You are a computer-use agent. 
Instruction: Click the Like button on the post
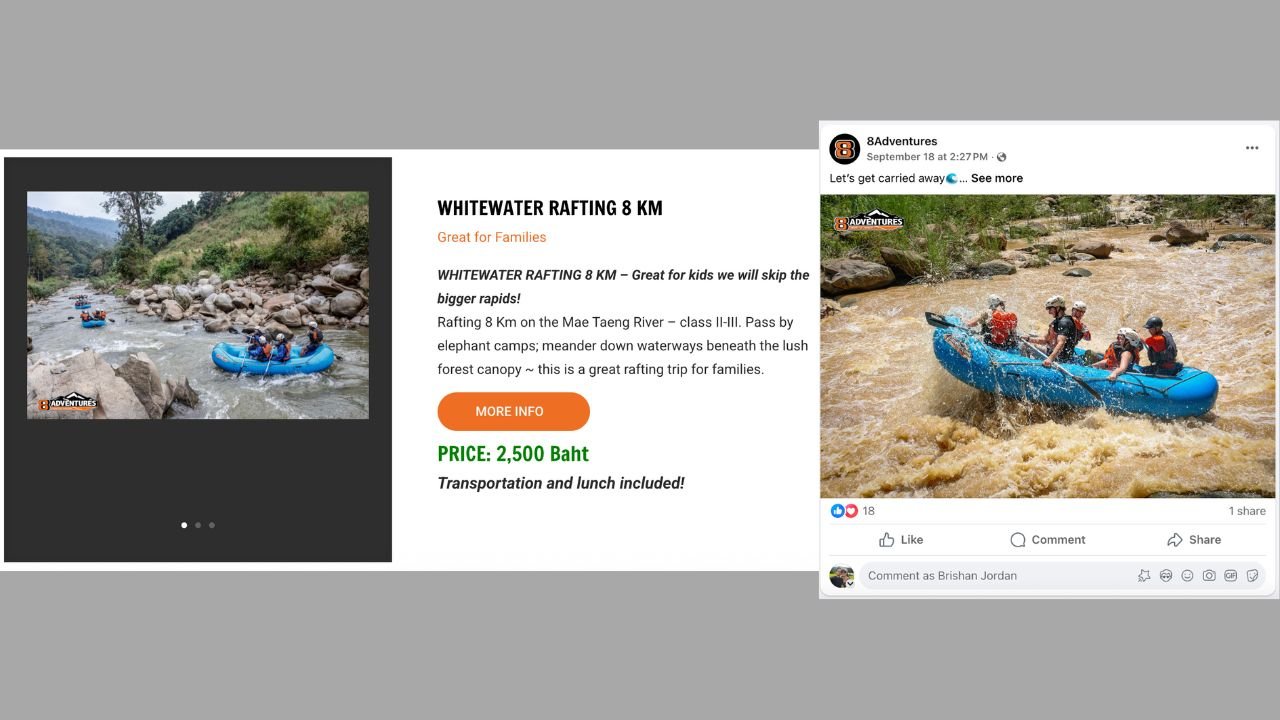(x=901, y=540)
